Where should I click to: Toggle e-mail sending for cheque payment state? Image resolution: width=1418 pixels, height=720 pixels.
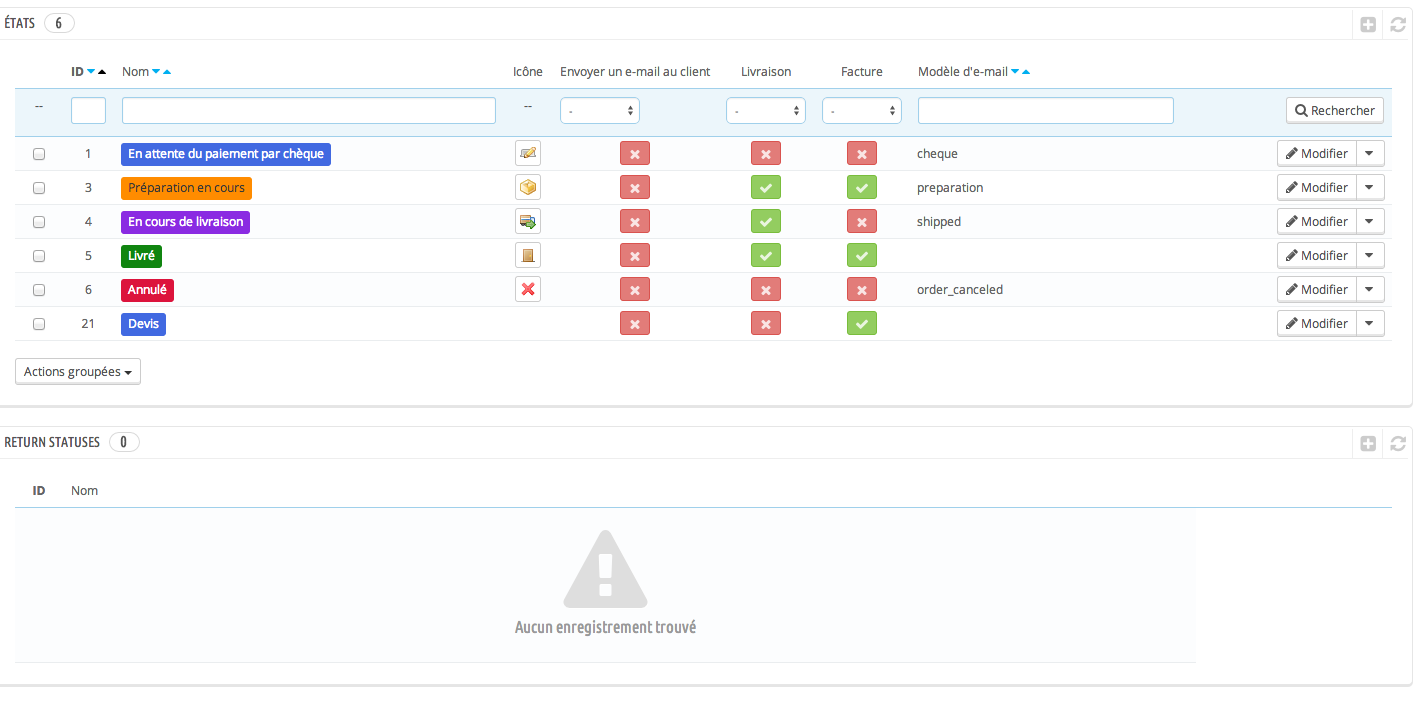tap(635, 154)
